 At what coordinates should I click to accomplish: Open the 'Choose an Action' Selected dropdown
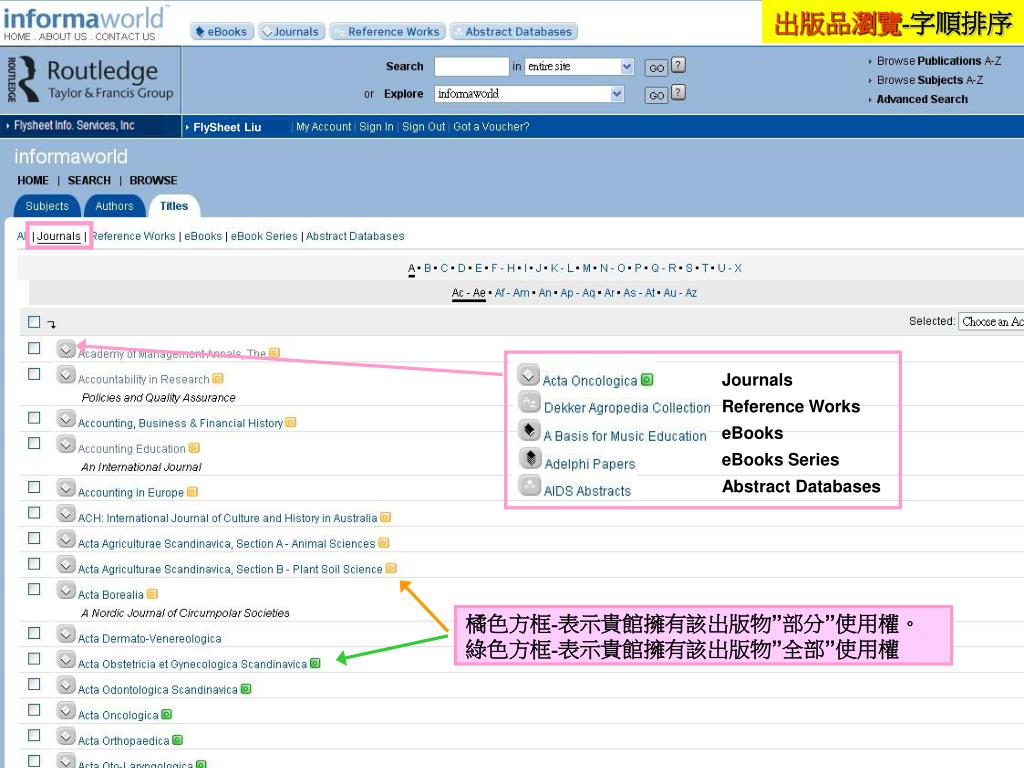point(991,321)
